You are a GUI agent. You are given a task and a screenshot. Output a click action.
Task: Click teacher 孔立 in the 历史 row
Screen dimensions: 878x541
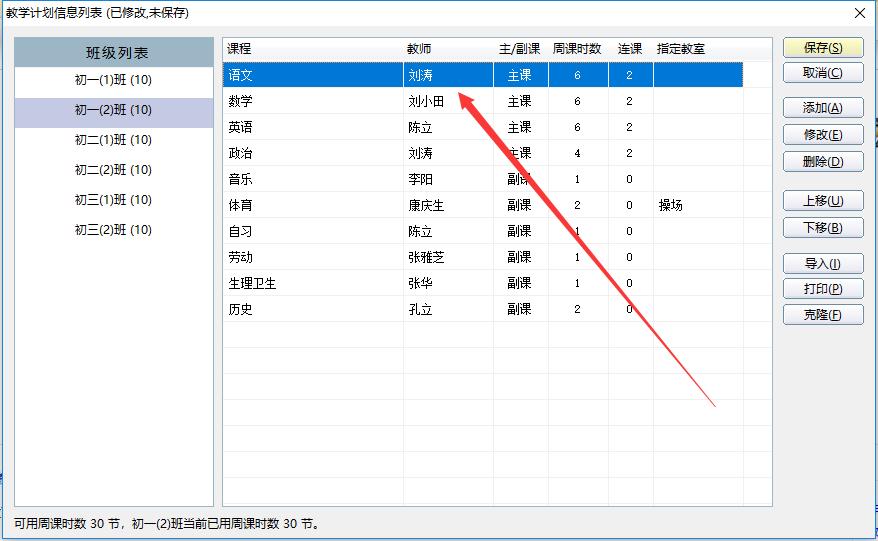click(420, 309)
